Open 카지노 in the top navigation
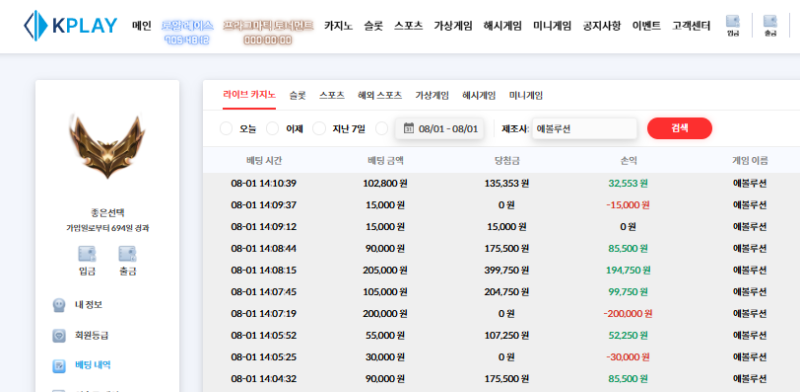Viewport: 800px width, 392px height. coord(338,26)
